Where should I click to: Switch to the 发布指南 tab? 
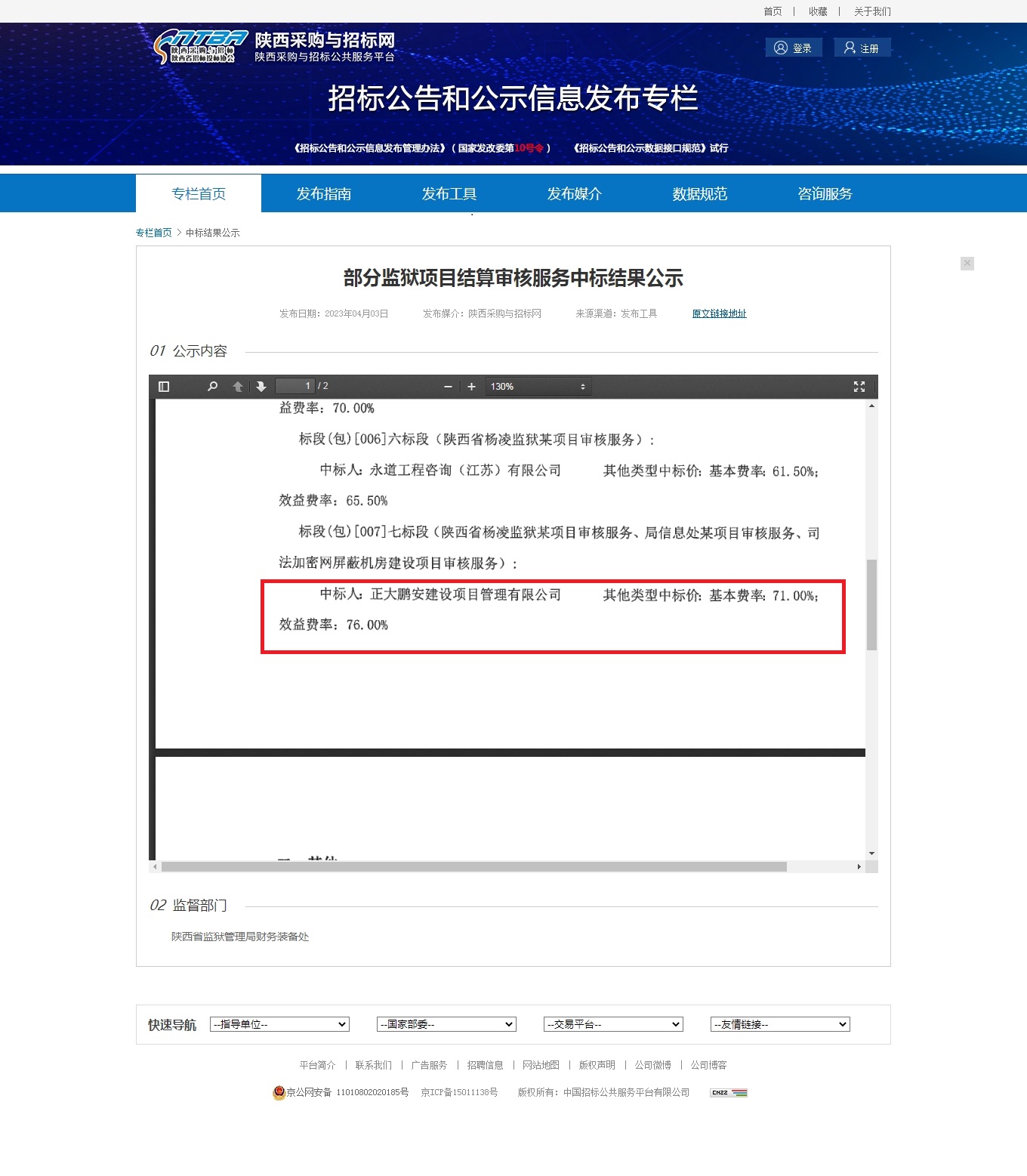pyautogui.click(x=324, y=194)
